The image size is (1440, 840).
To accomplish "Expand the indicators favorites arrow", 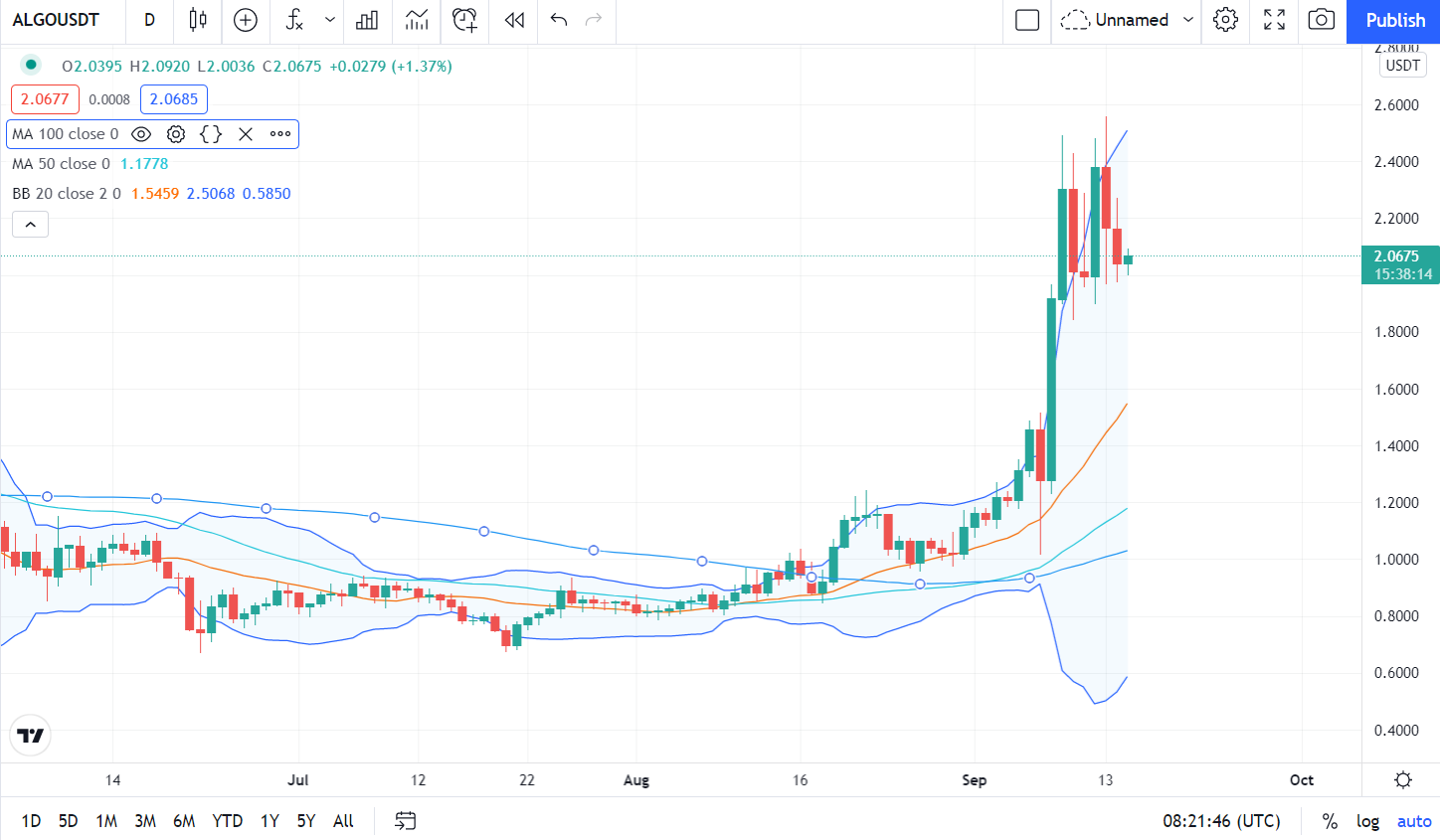I will 330,20.
